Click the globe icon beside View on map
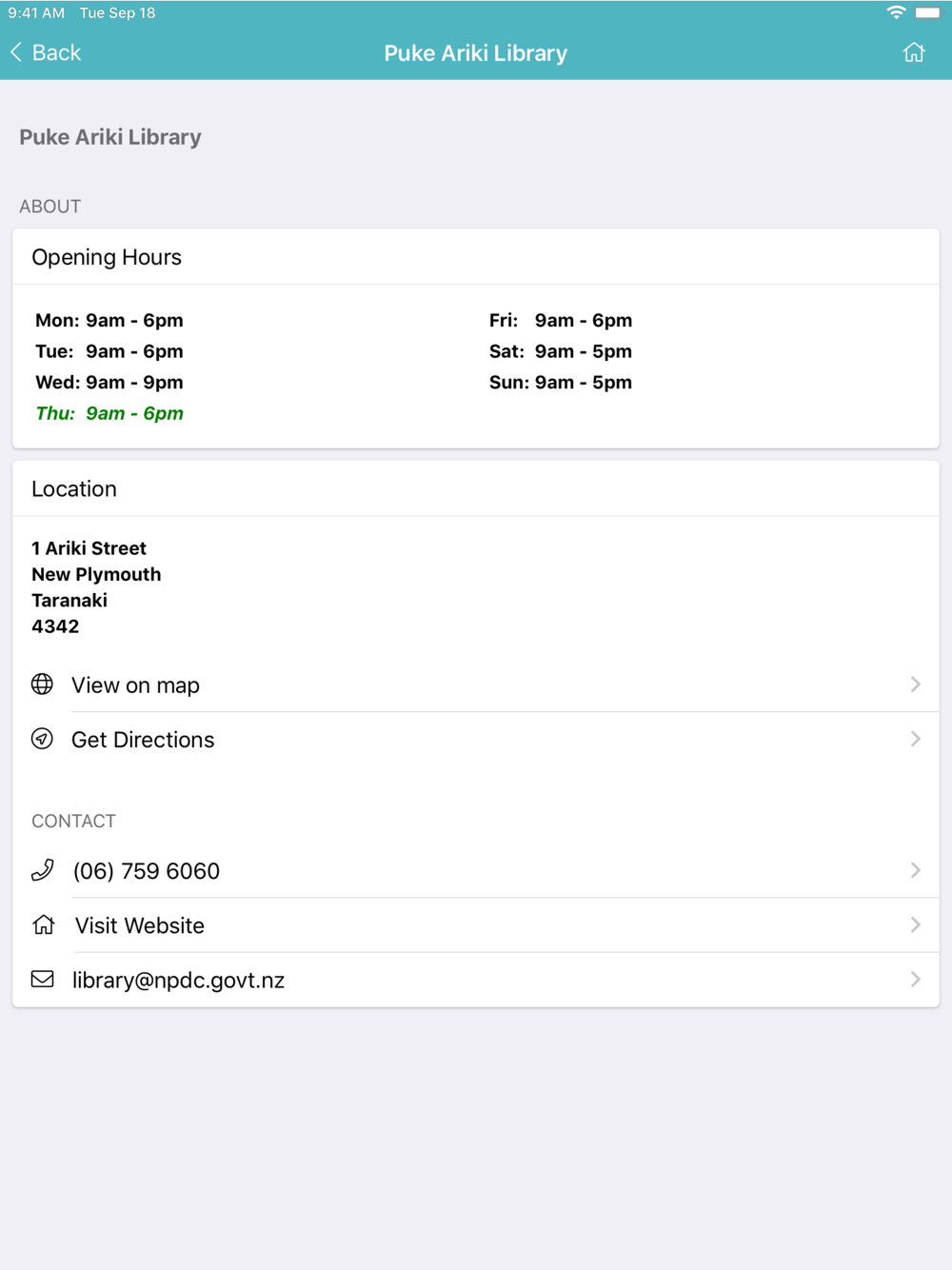The height and width of the screenshot is (1270, 952). [x=42, y=685]
